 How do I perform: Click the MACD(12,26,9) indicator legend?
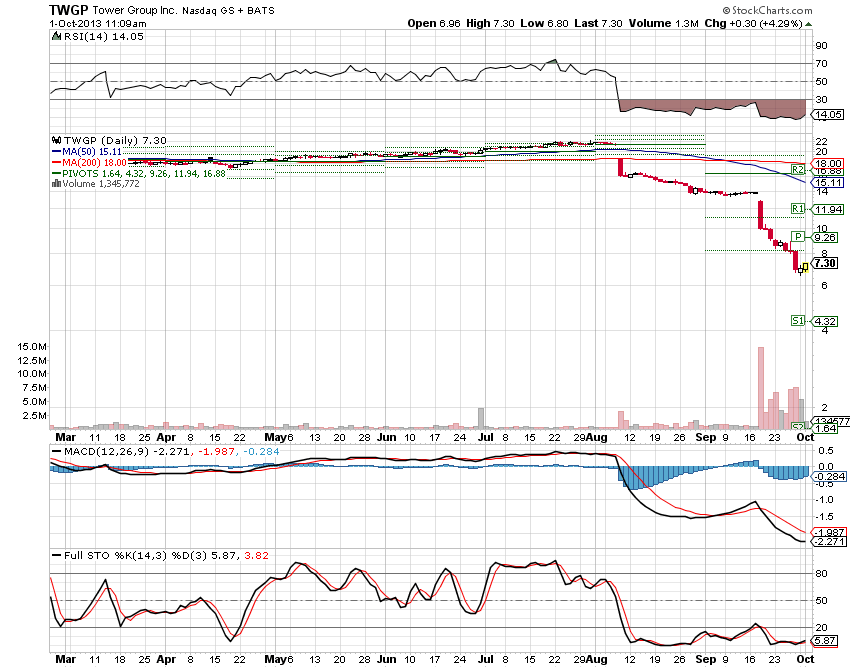(x=165, y=451)
